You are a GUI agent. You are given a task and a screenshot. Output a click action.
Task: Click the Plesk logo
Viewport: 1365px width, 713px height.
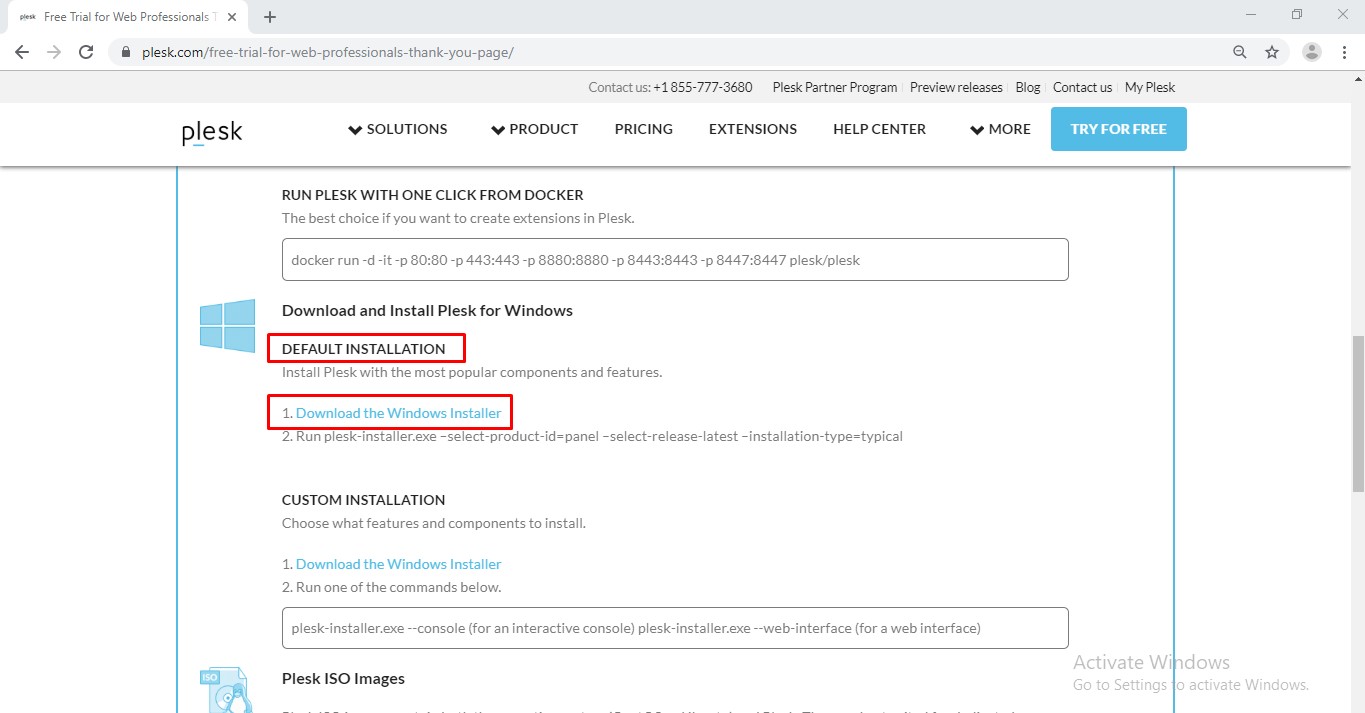tap(212, 132)
